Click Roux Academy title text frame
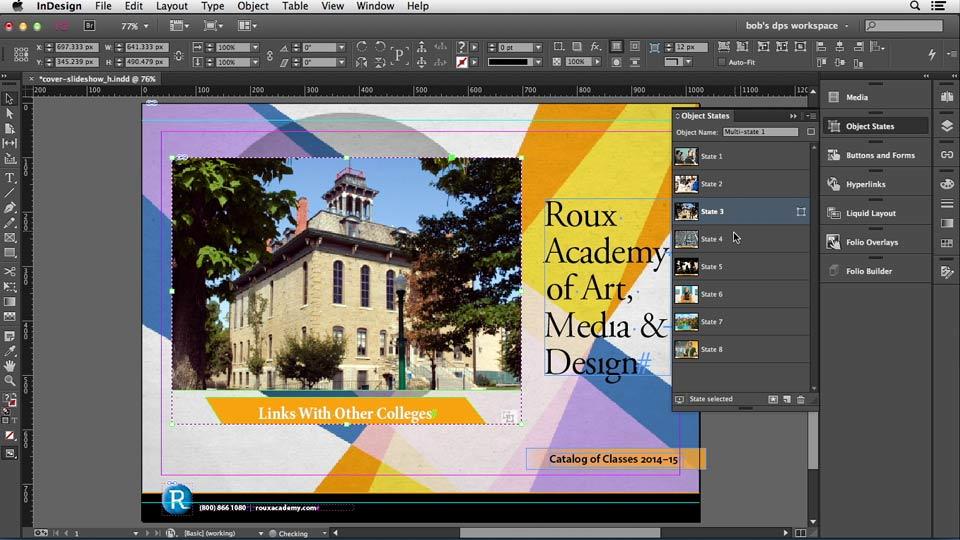The height and width of the screenshot is (540, 960). [606, 288]
